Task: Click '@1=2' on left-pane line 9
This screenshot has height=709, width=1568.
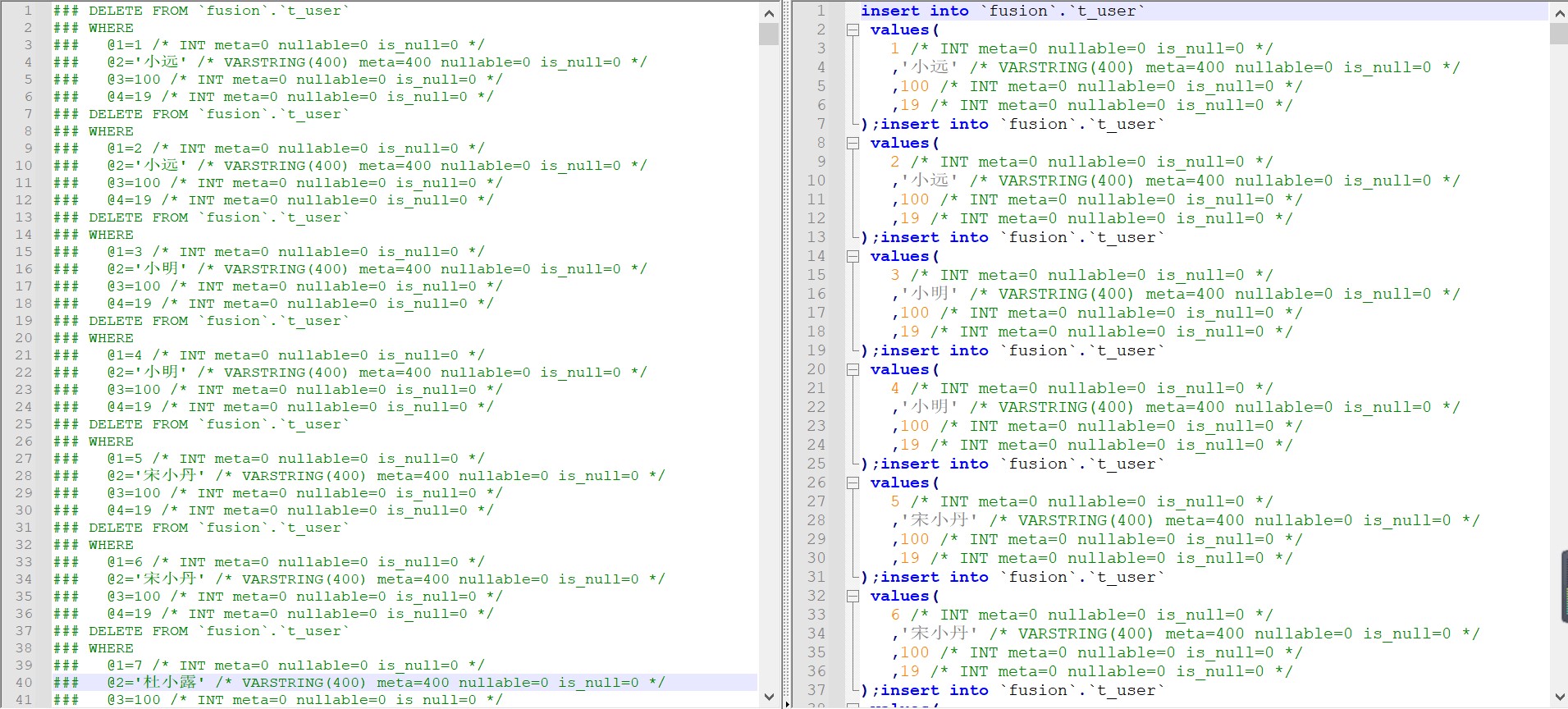Action: pos(125,149)
